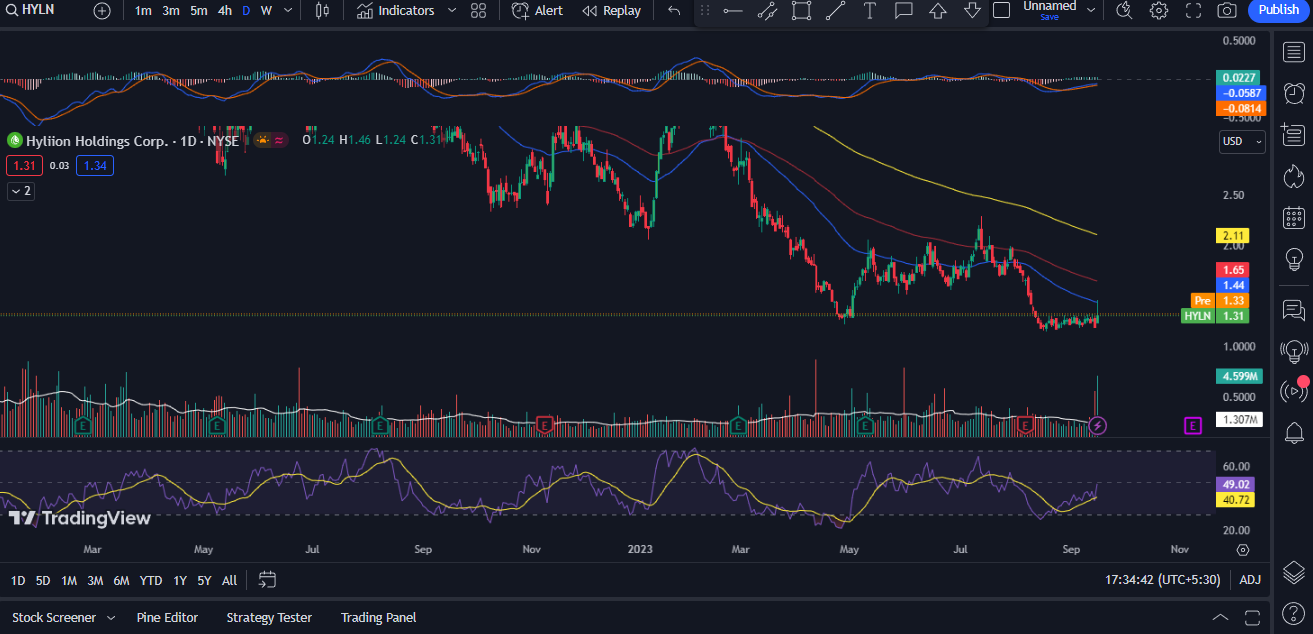Select the rectangle drawing tool
This screenshot has height=634, width=1313.
click(x=801, y=10)
